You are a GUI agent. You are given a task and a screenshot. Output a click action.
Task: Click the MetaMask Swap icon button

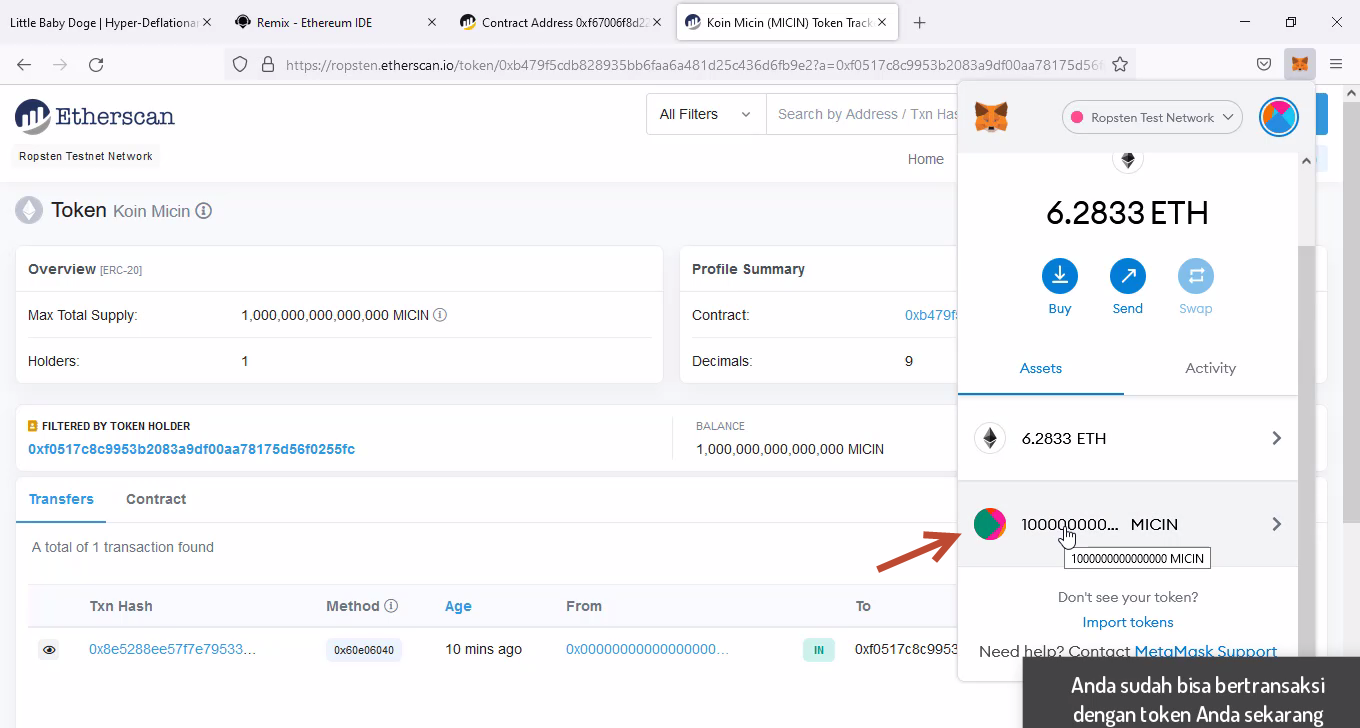[1195, 275]
